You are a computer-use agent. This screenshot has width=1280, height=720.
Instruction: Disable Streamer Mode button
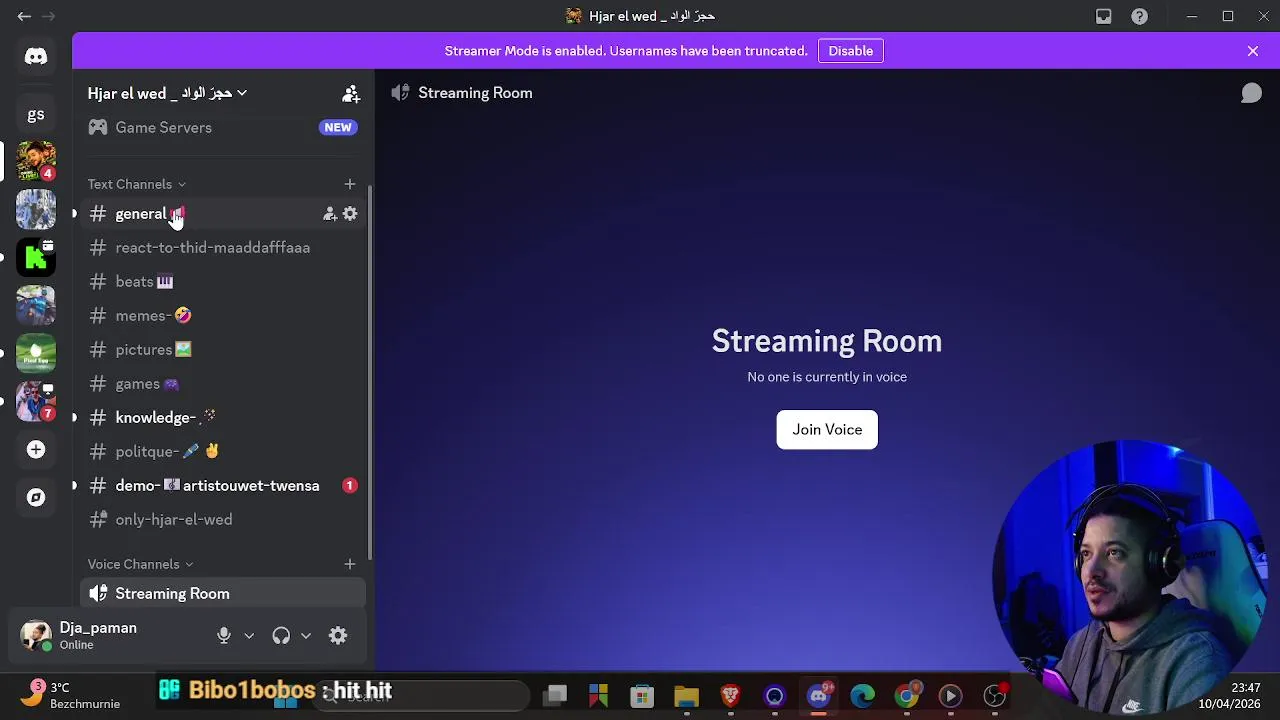pos(850,51)
